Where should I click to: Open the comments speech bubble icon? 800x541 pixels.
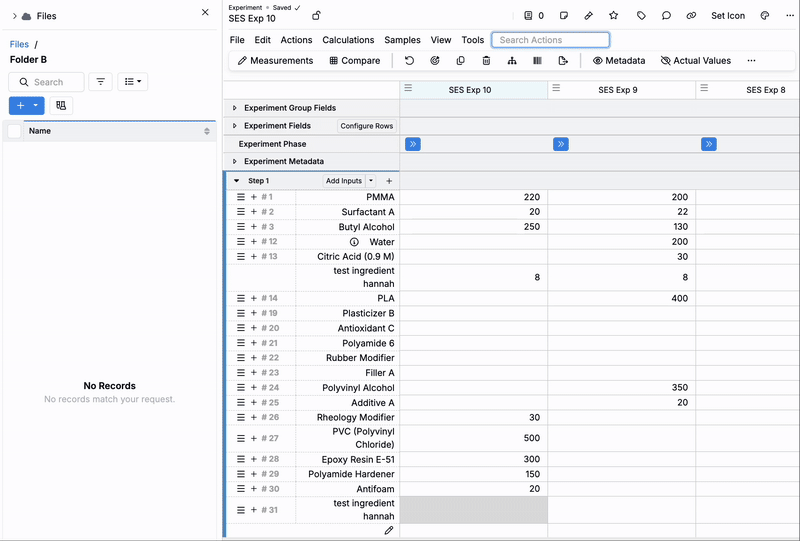[666, 16]
